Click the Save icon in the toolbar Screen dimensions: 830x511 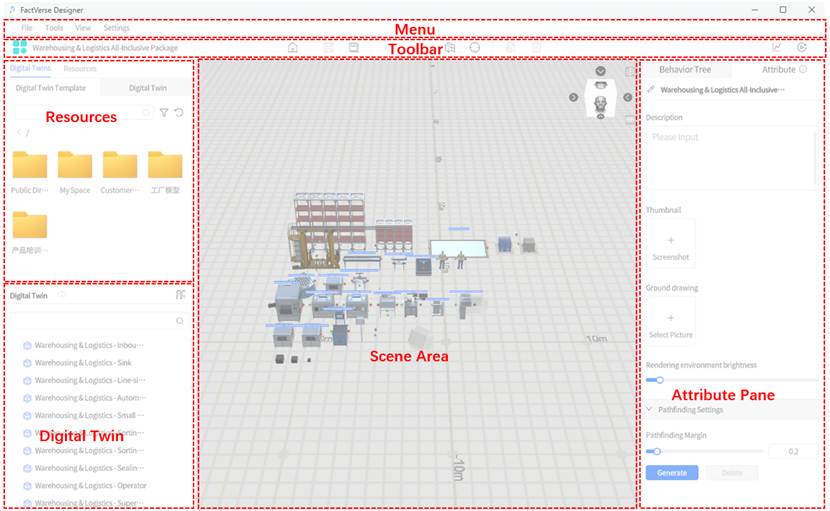click(354, 47)
